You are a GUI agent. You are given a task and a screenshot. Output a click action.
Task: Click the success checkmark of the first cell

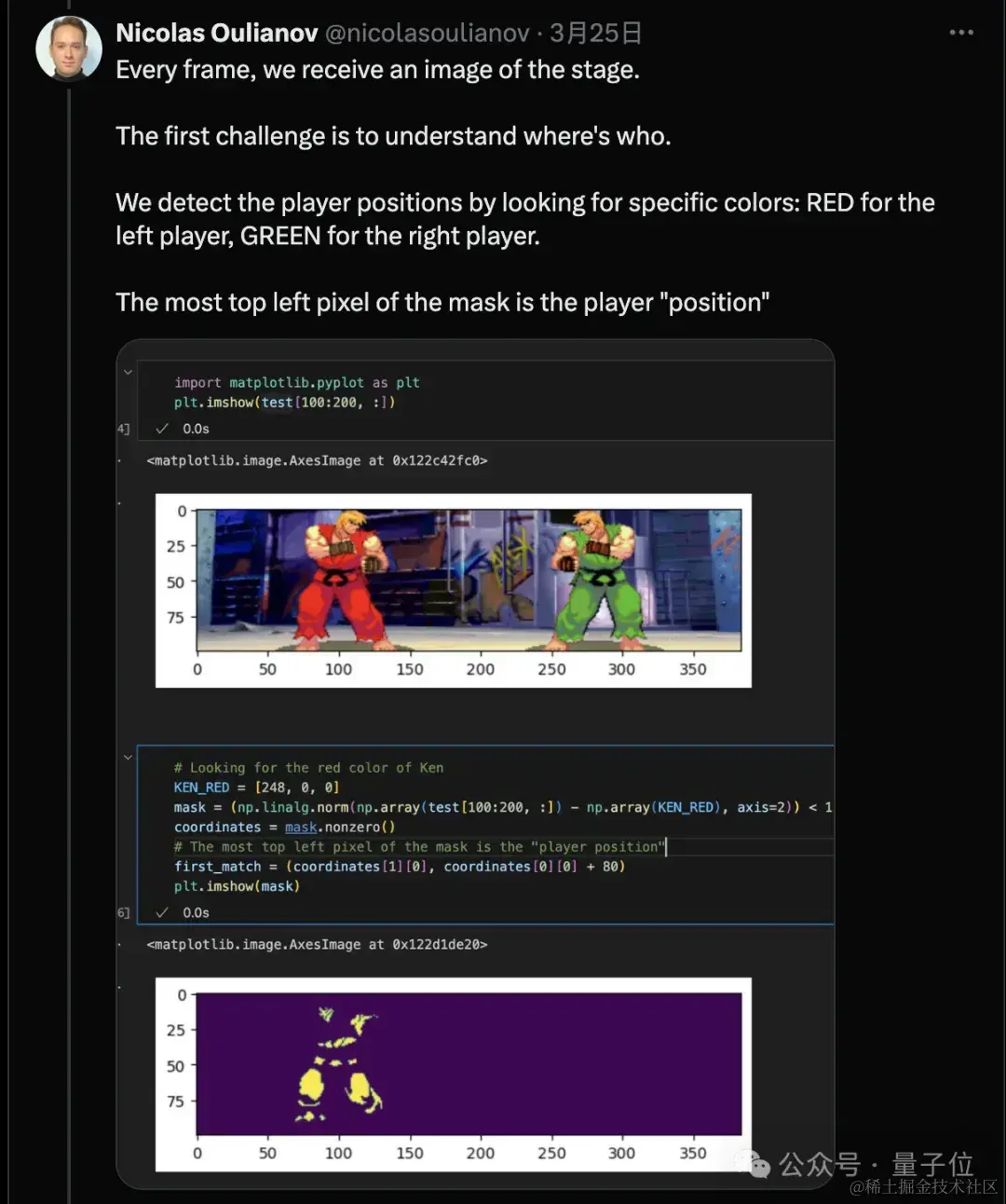tap(162, 429)
